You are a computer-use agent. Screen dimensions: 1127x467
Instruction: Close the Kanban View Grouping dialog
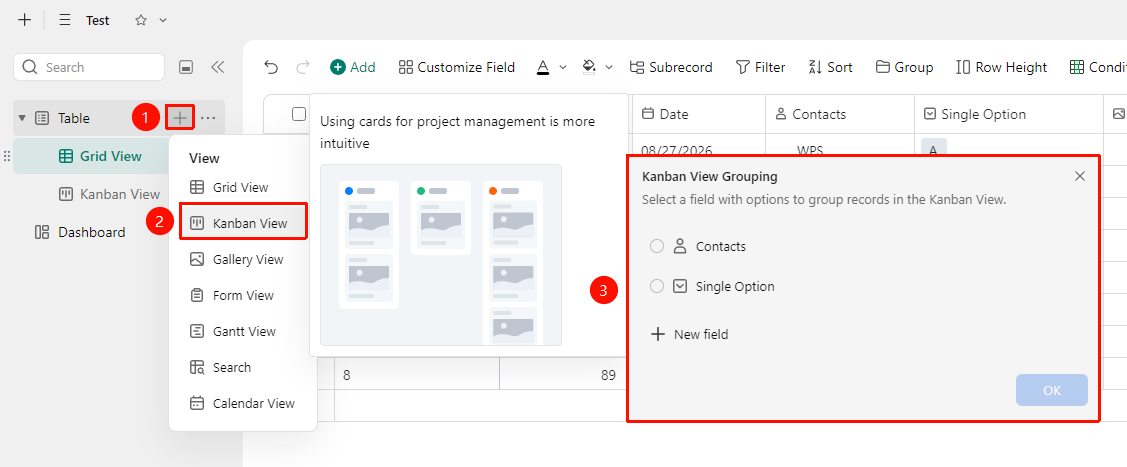tap(1080, 176)
